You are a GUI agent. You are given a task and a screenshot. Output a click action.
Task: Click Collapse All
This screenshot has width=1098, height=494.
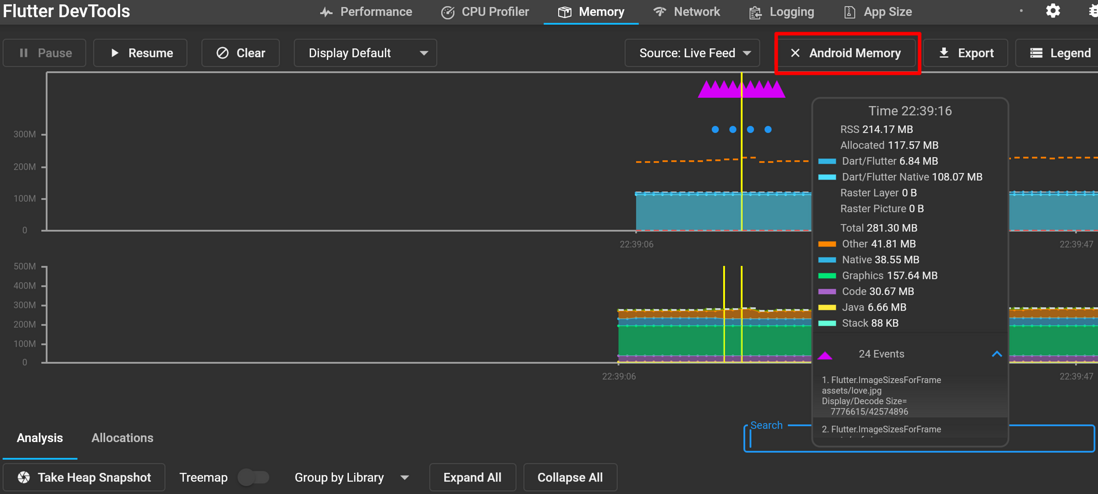[x=570, y=478]
